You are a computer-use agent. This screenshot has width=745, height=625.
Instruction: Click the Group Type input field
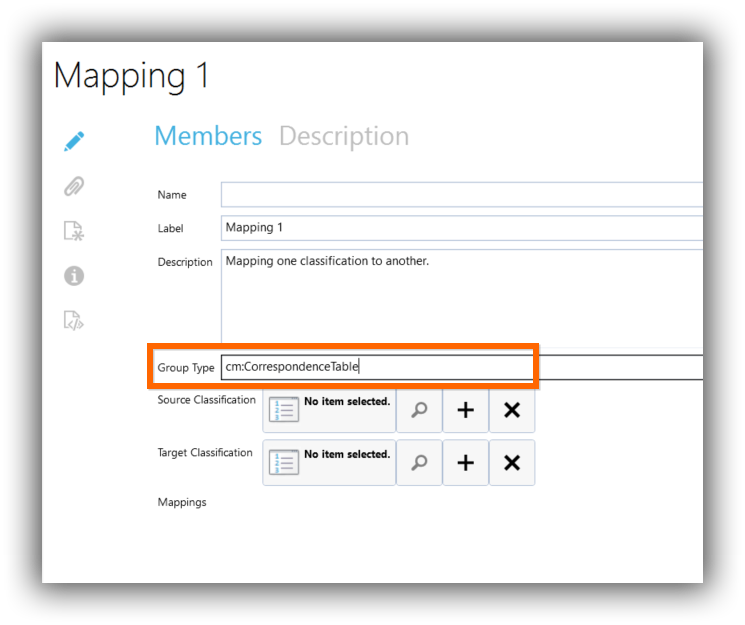(x=462, y=367)
